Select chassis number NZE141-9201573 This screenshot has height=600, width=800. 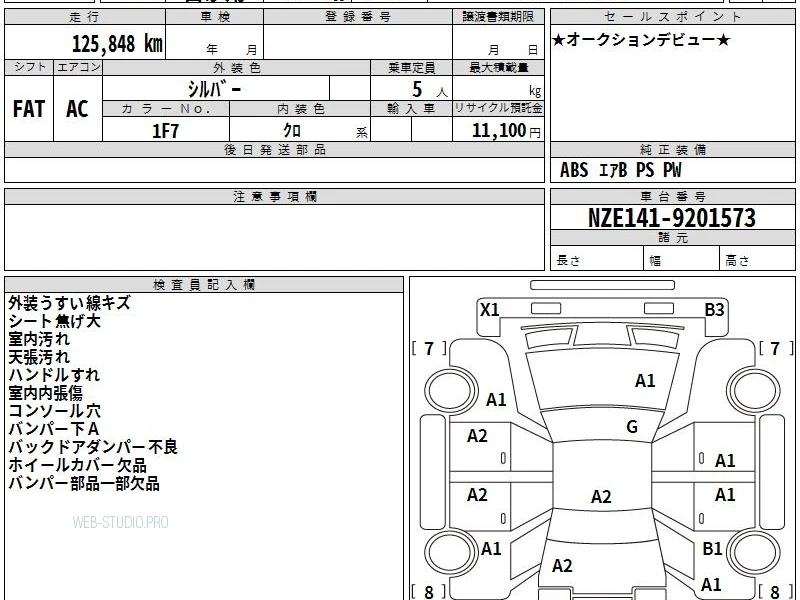[672, 218]
